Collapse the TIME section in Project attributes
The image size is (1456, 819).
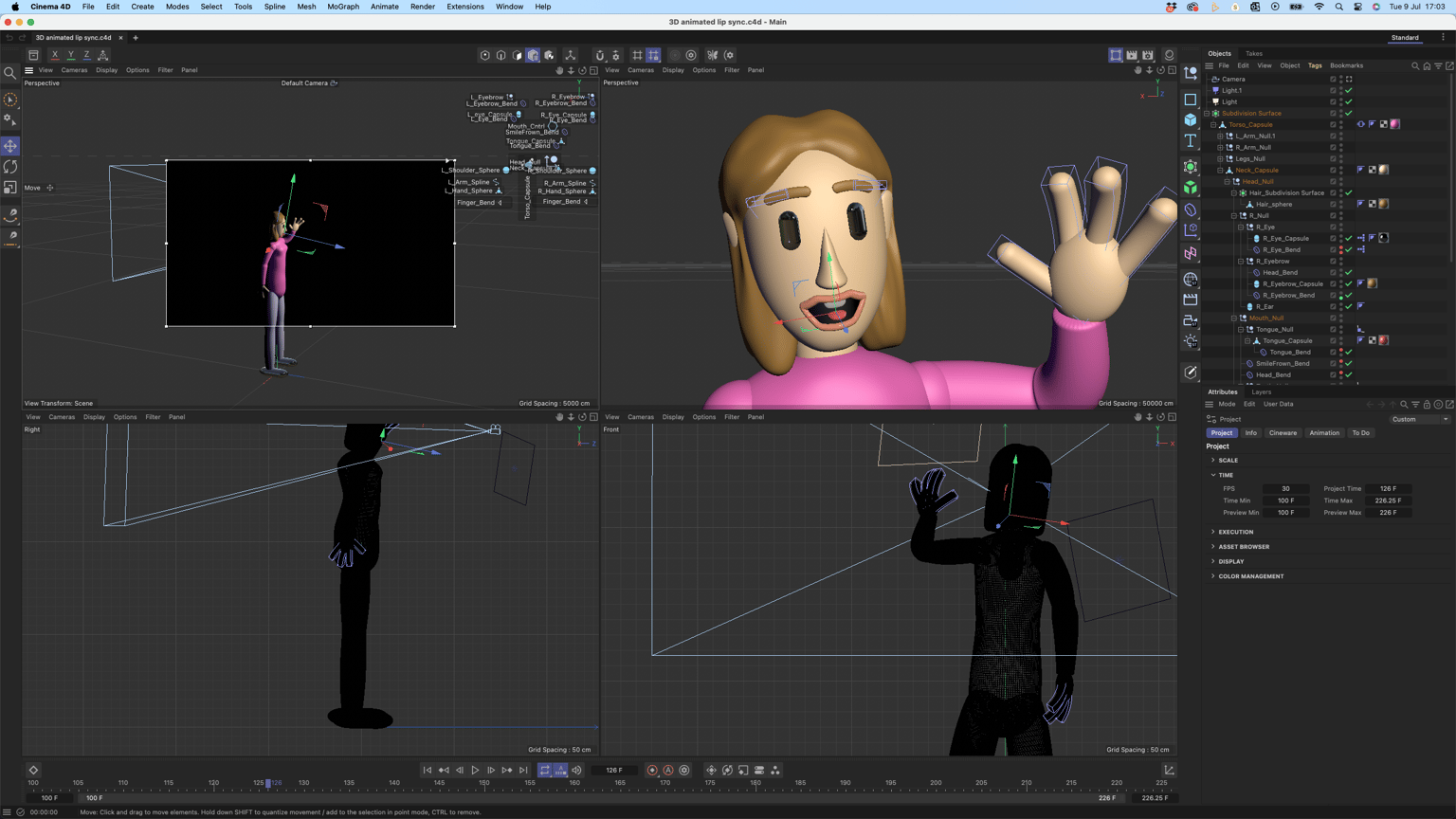(x=1213, y=475)
